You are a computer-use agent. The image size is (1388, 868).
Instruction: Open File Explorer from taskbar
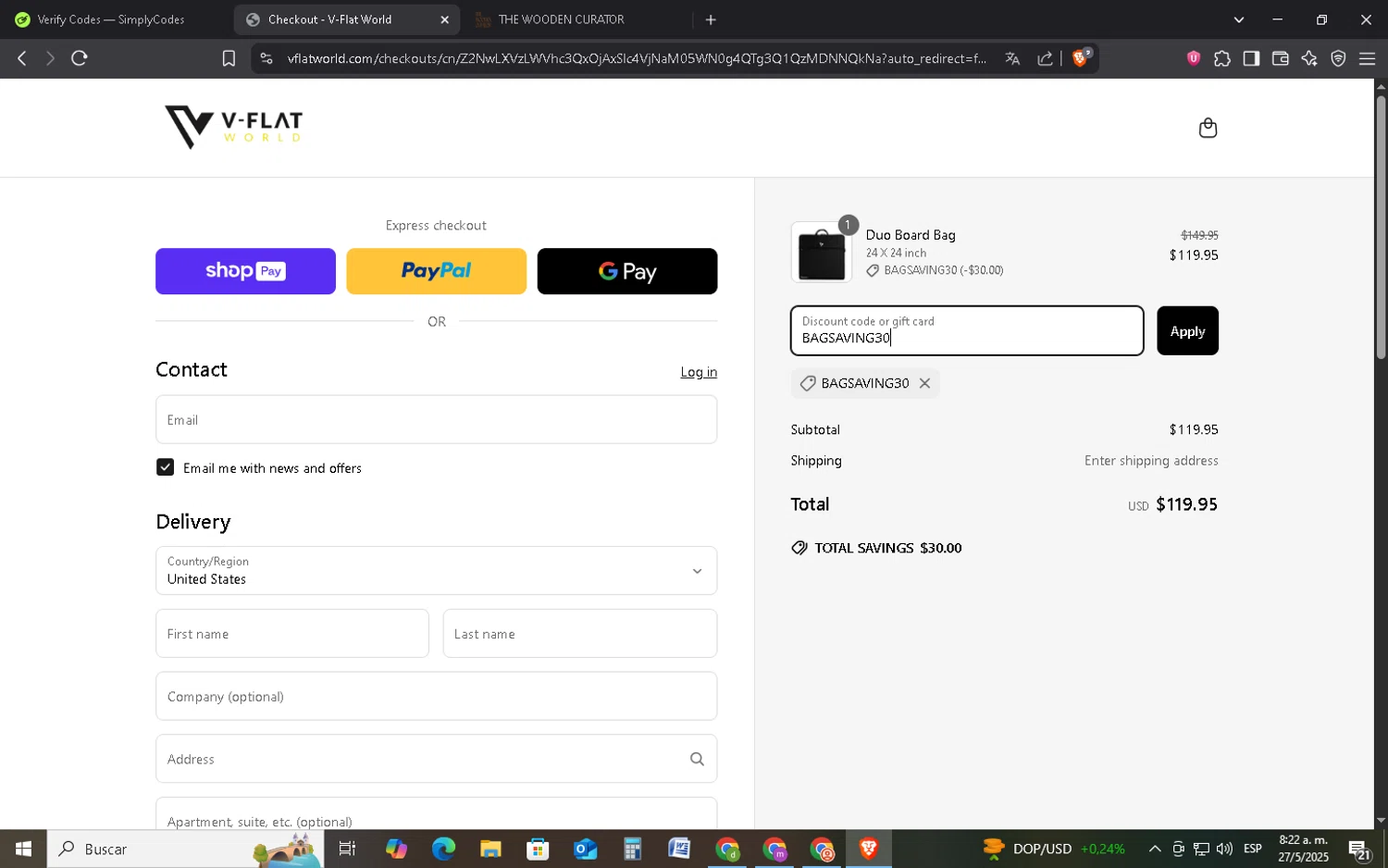coord(490,849)
